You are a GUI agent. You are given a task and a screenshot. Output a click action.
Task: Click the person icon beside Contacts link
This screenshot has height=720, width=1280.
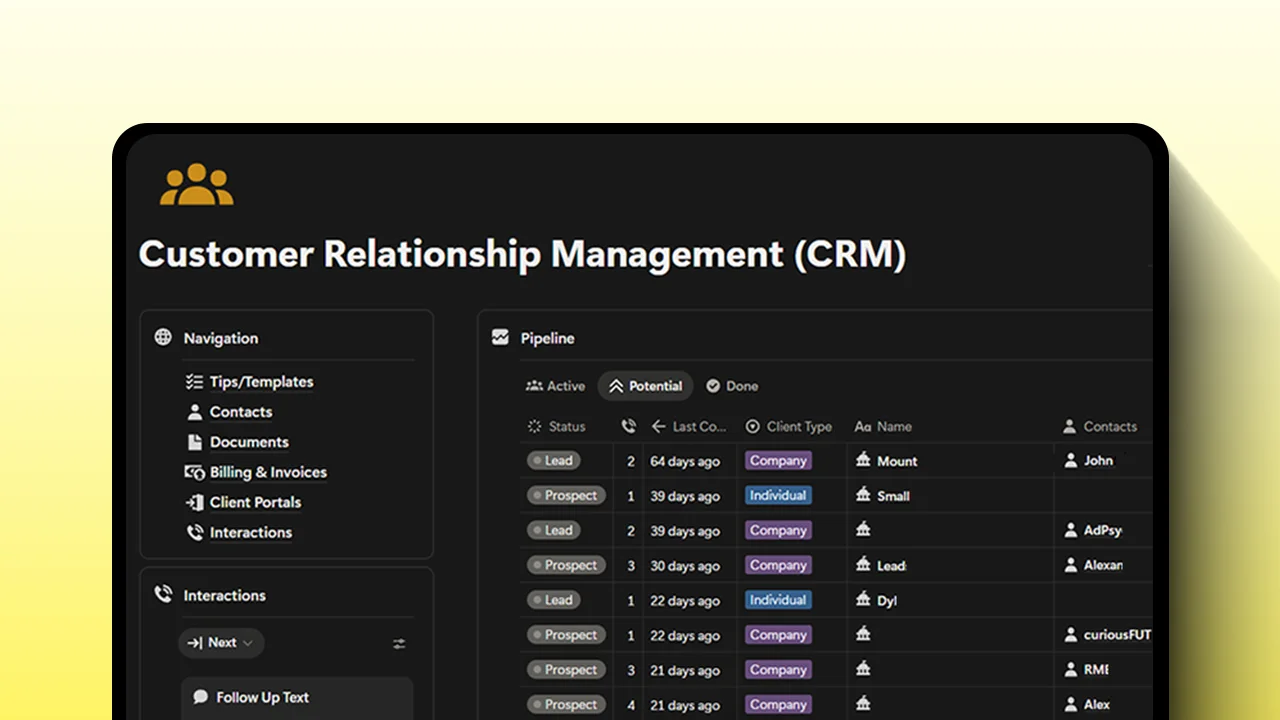tap(194, 412)
